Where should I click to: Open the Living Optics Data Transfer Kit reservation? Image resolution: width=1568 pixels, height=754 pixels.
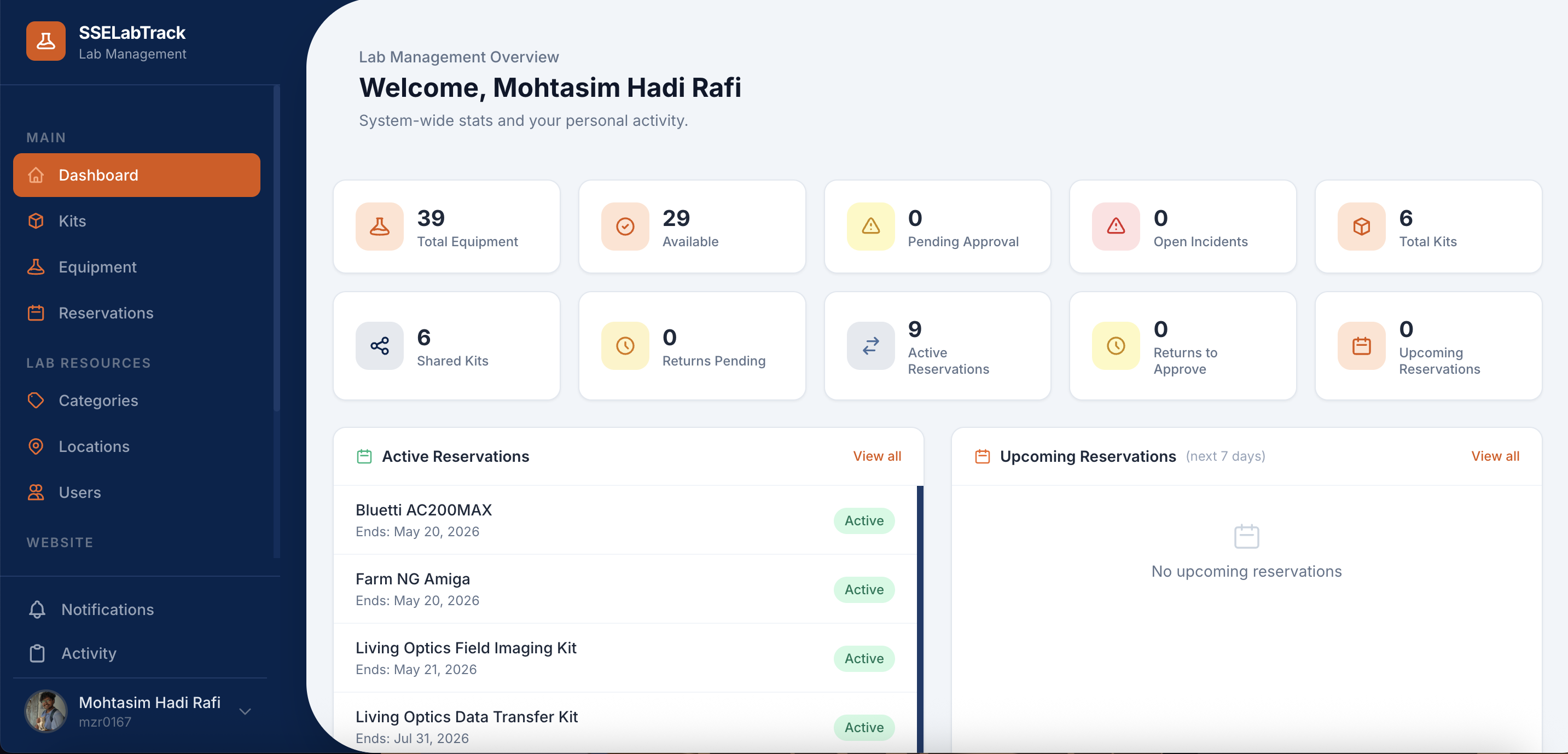click(625, 723)
